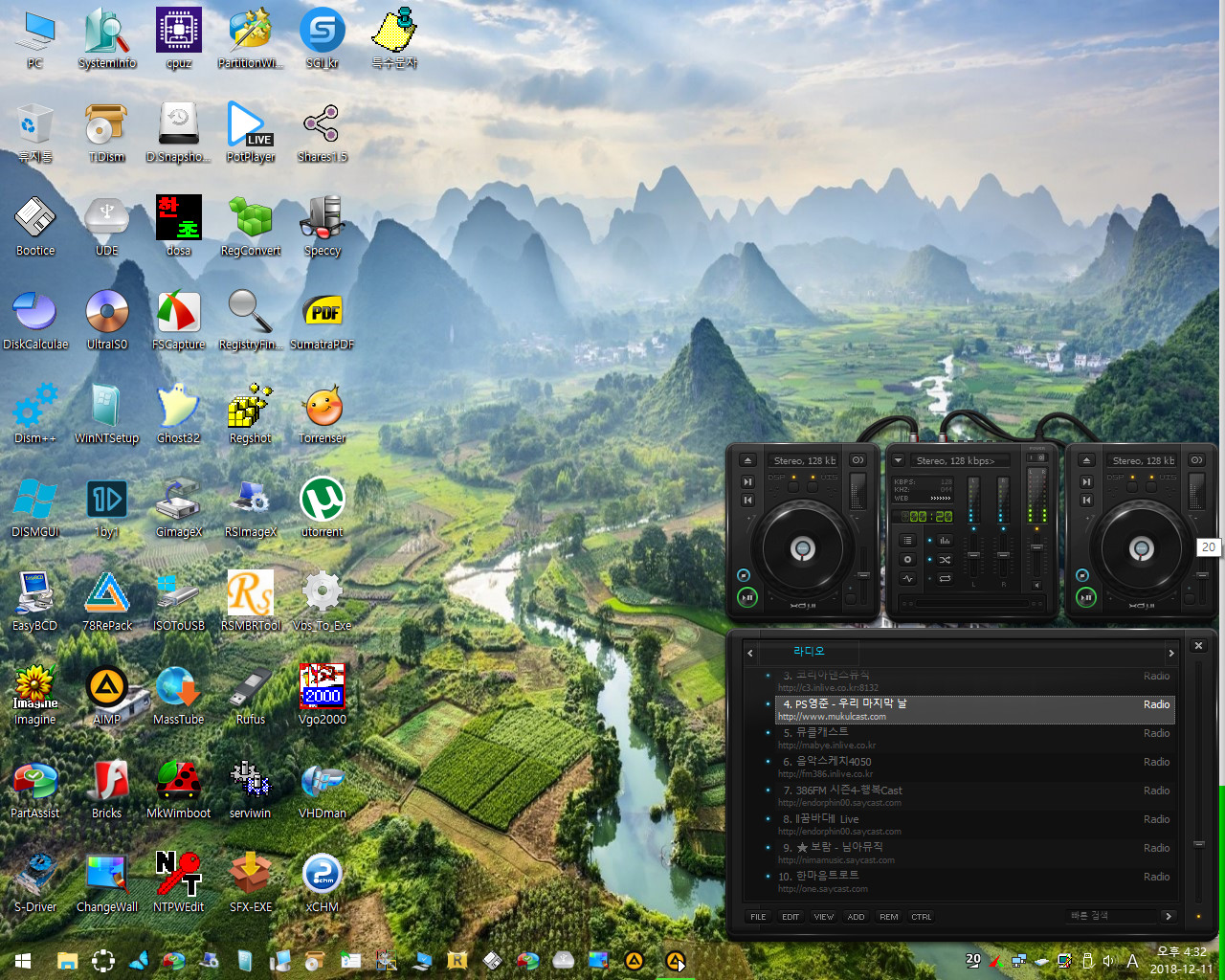Open the CTRL menu in playlist
Image resolution: width=1225 pixels, height=980 pixels.
(x=922, y=917)
